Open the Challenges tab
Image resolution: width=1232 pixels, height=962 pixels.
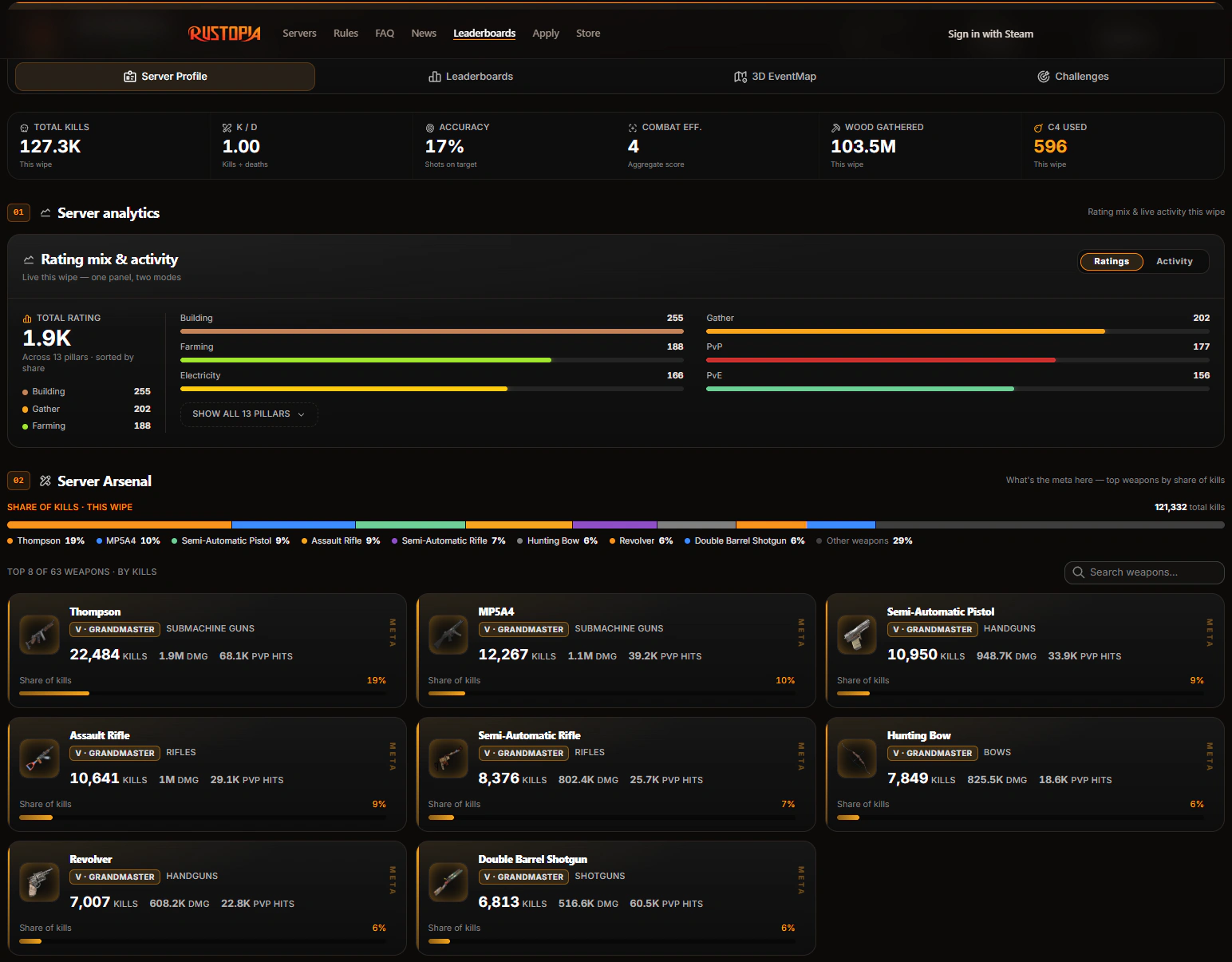click(1073, 77)
